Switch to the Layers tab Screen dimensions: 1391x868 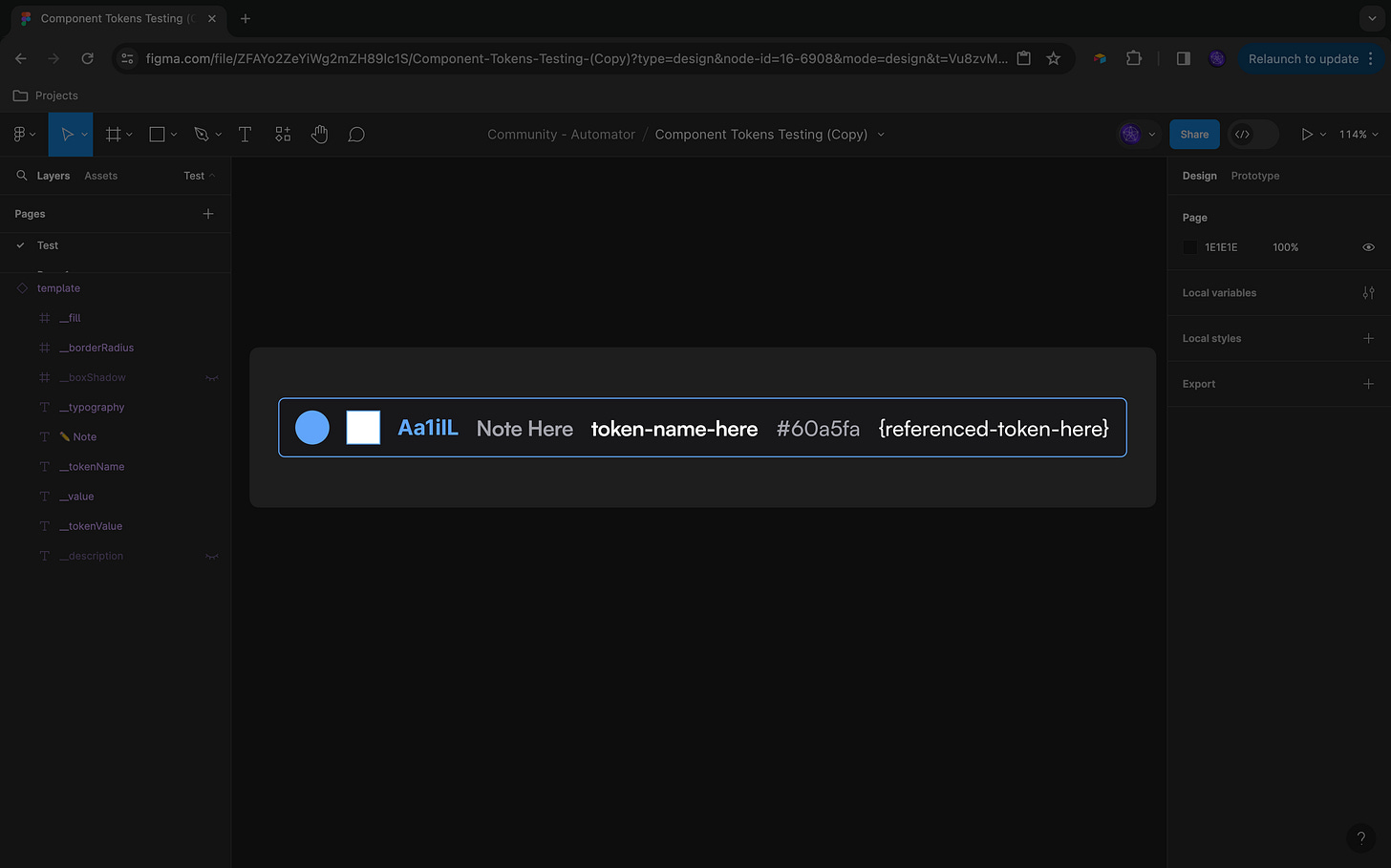click(53, 176)
